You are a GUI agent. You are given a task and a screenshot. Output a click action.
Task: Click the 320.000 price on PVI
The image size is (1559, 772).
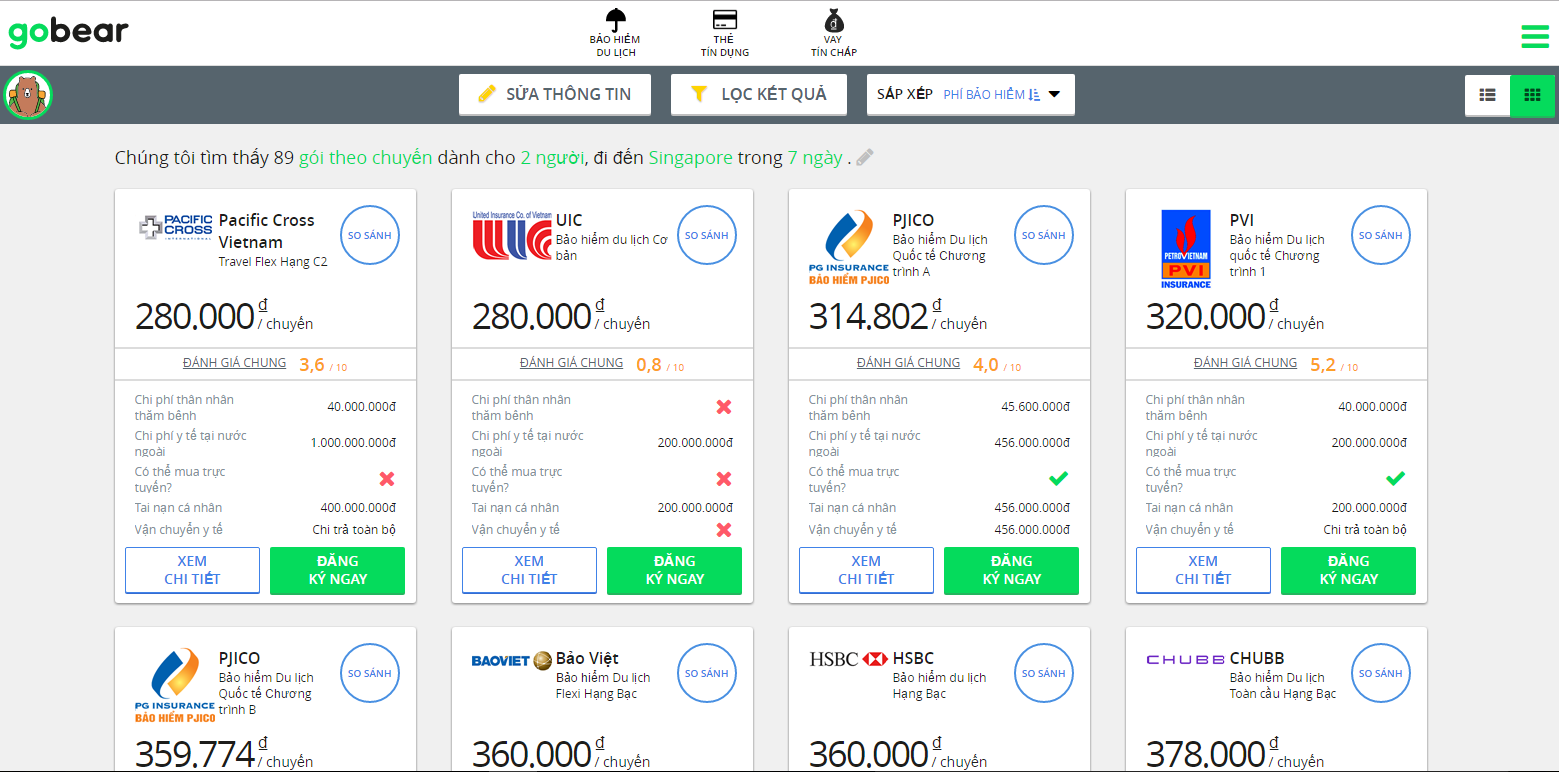1206,316
